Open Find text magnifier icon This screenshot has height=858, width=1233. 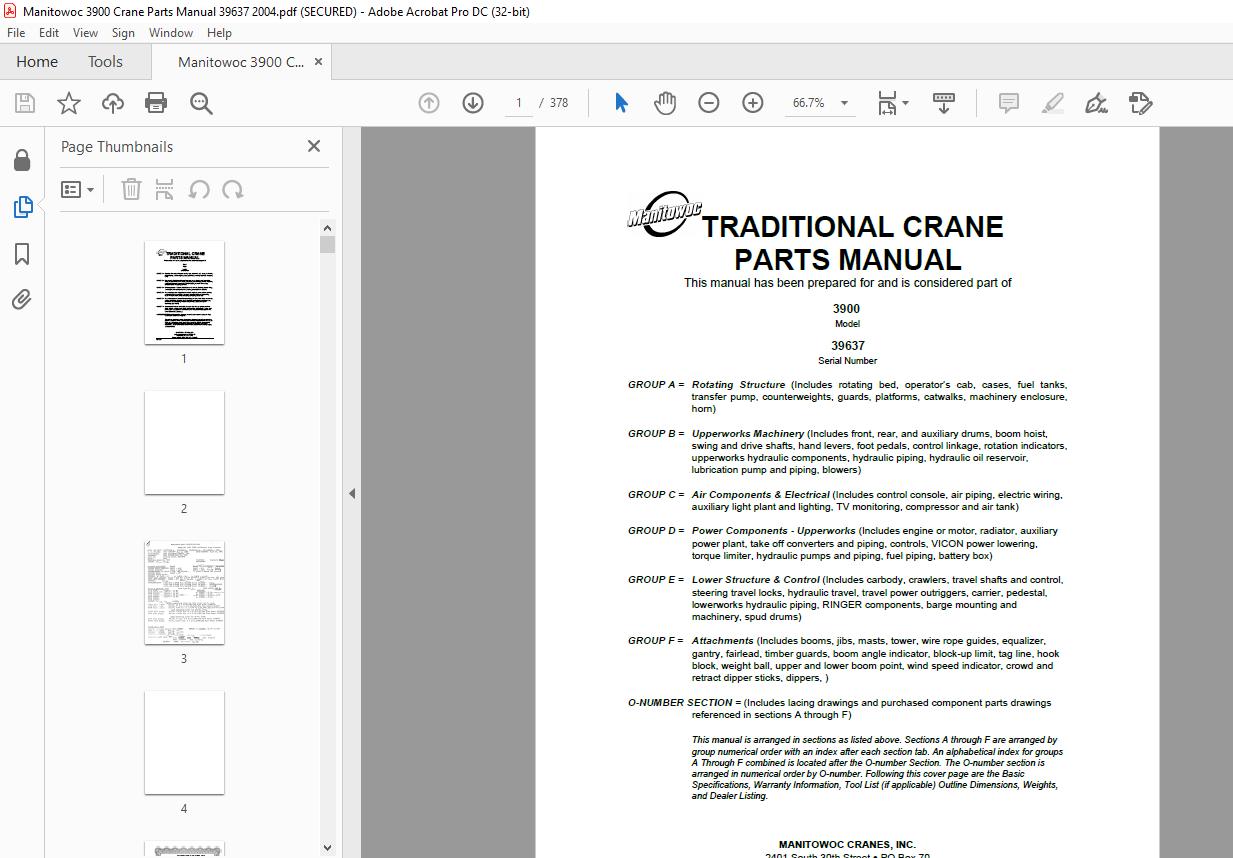[x=201, y=103]
